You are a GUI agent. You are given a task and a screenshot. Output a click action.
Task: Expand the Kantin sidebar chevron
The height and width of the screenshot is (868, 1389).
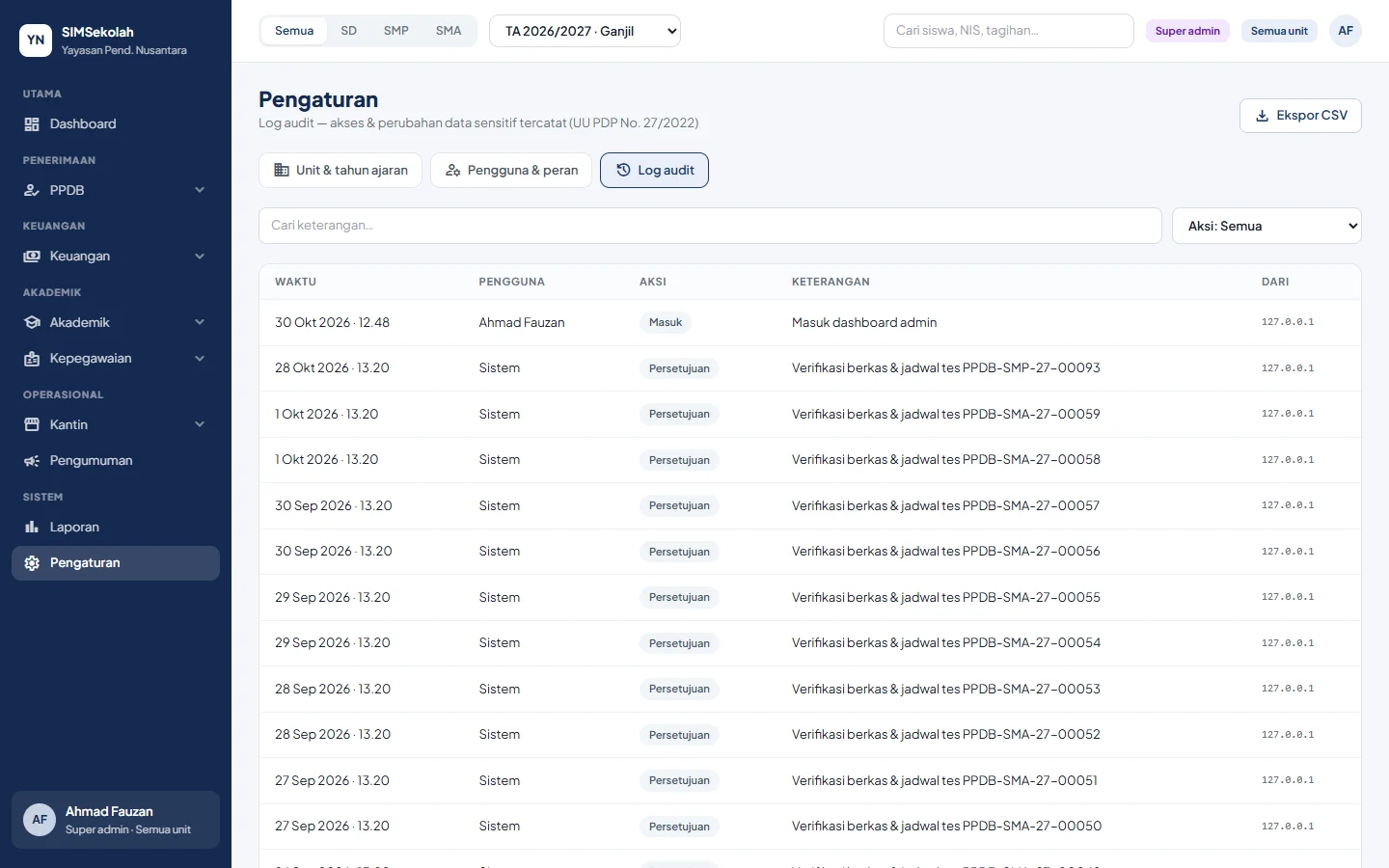click(200, 425)
